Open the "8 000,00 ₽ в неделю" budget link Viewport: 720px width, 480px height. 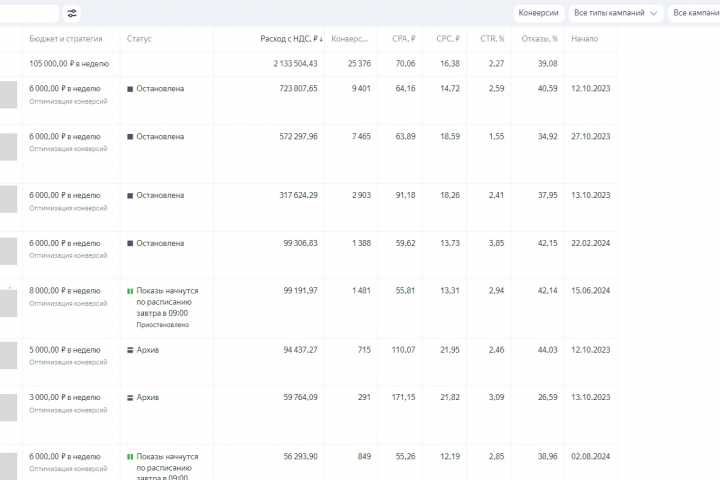65,290
